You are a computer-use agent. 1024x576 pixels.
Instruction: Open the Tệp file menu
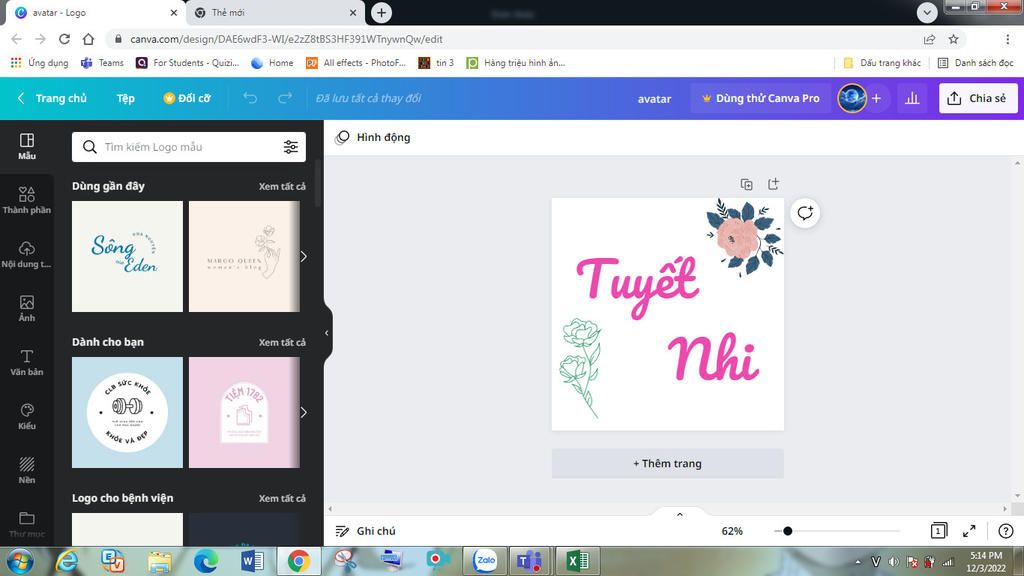(125, 98)
